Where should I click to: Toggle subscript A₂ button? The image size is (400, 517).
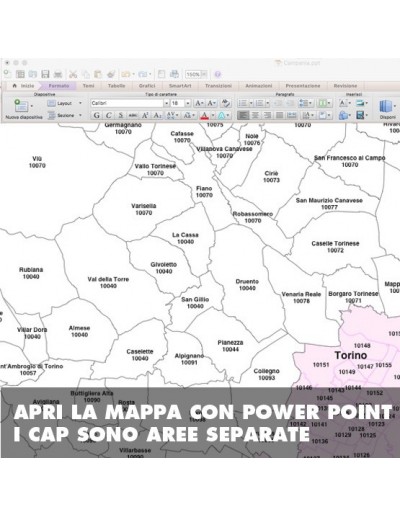point(157,115)
